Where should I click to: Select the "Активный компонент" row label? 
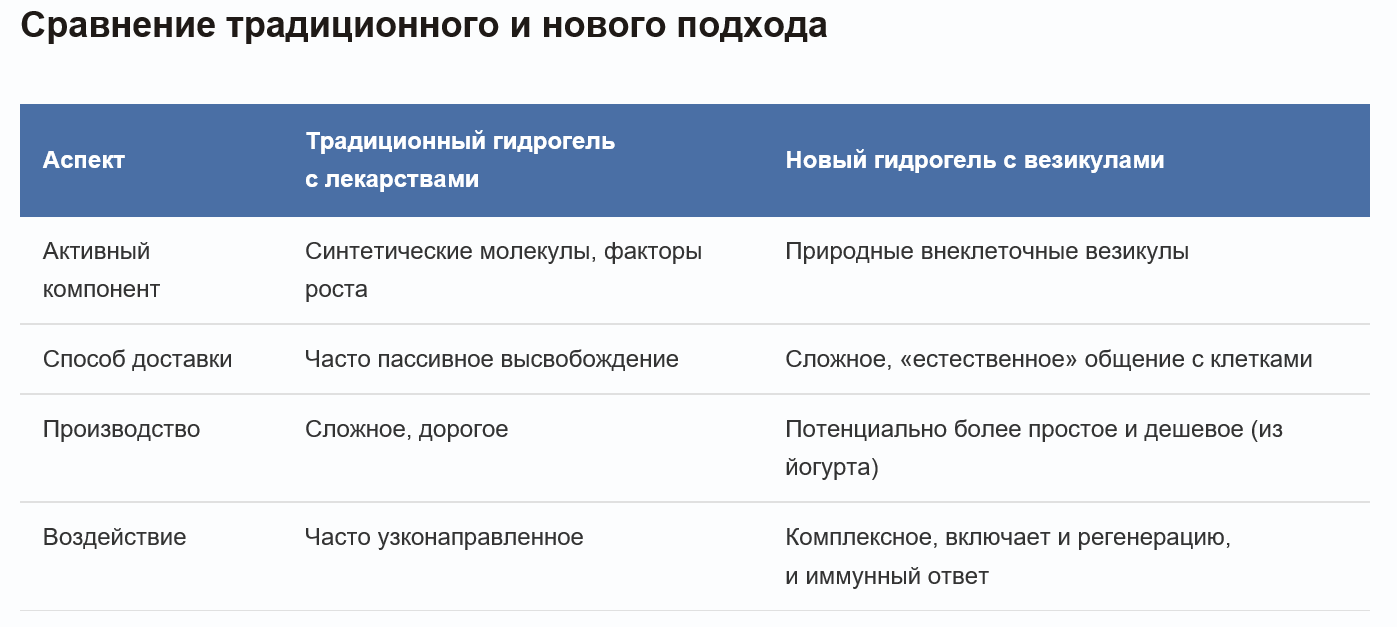(x=101, y=270)
